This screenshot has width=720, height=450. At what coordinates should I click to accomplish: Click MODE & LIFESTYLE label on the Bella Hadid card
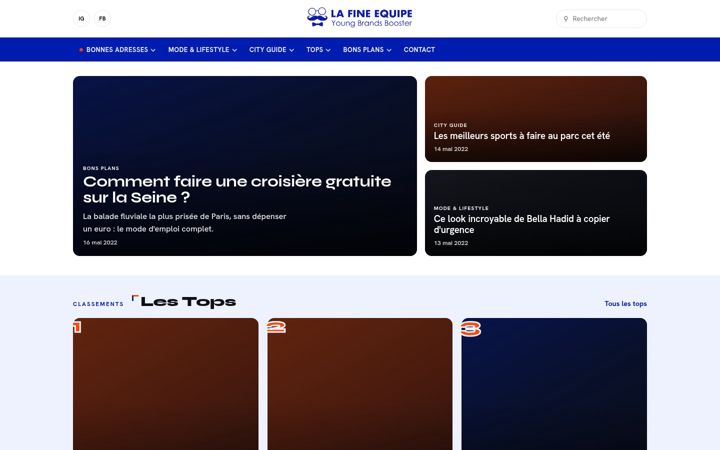coord(461,208)
